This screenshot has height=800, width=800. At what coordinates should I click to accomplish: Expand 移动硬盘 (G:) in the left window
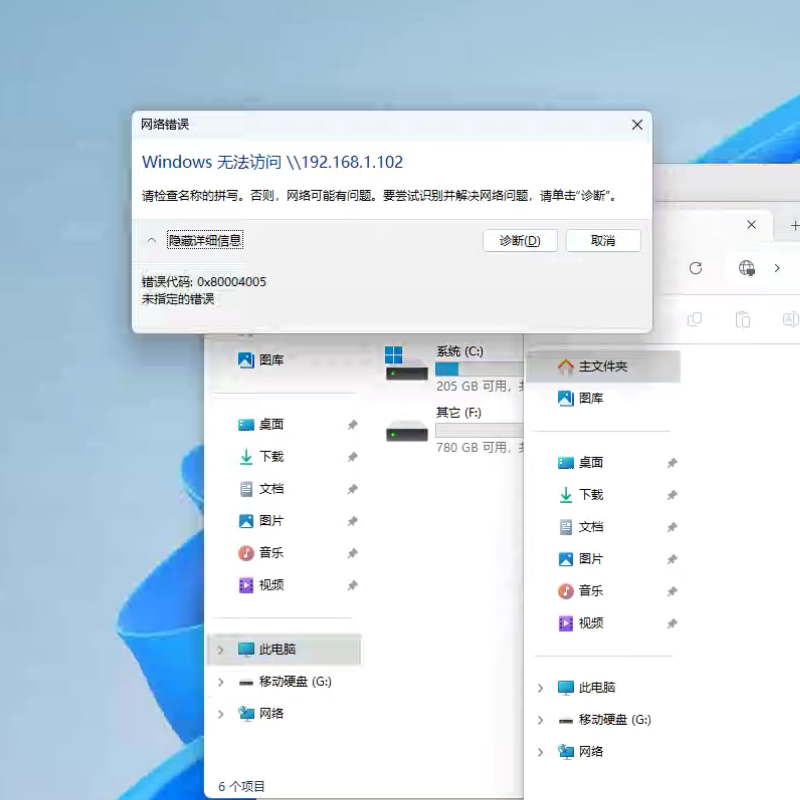(x=221, y=682)
